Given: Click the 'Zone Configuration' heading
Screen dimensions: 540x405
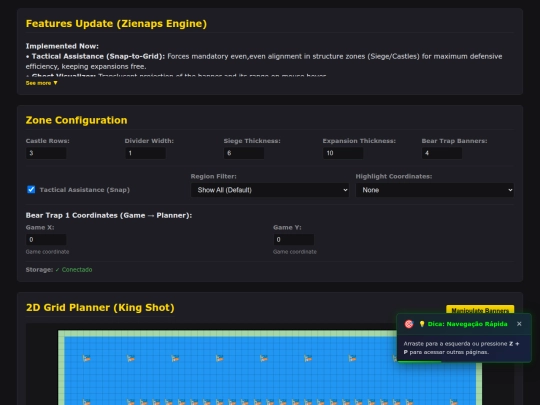Looking at the screenshot, I should pos(76,120).
